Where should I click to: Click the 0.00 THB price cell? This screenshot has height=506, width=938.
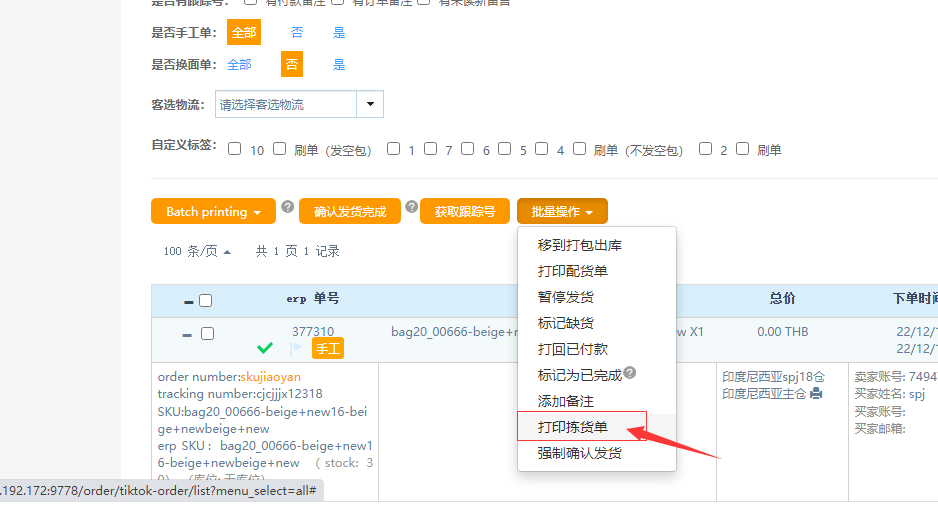(782, 331)
